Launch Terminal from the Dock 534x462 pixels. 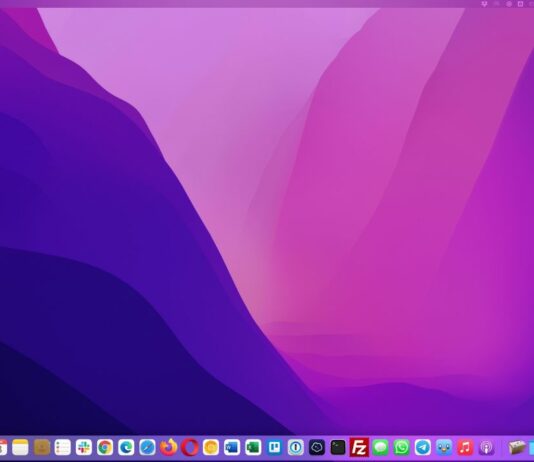(x=338, y=447)
